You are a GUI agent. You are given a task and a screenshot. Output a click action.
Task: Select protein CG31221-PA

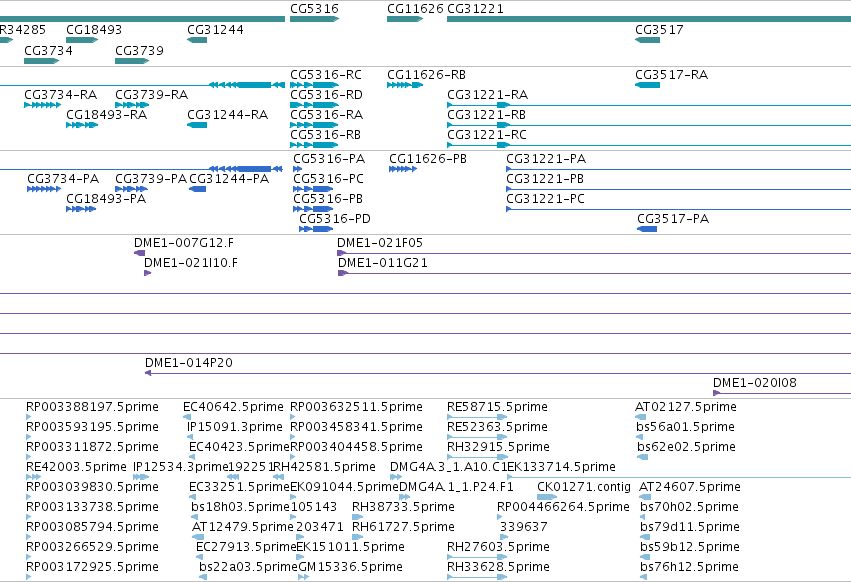pos(678,169)
